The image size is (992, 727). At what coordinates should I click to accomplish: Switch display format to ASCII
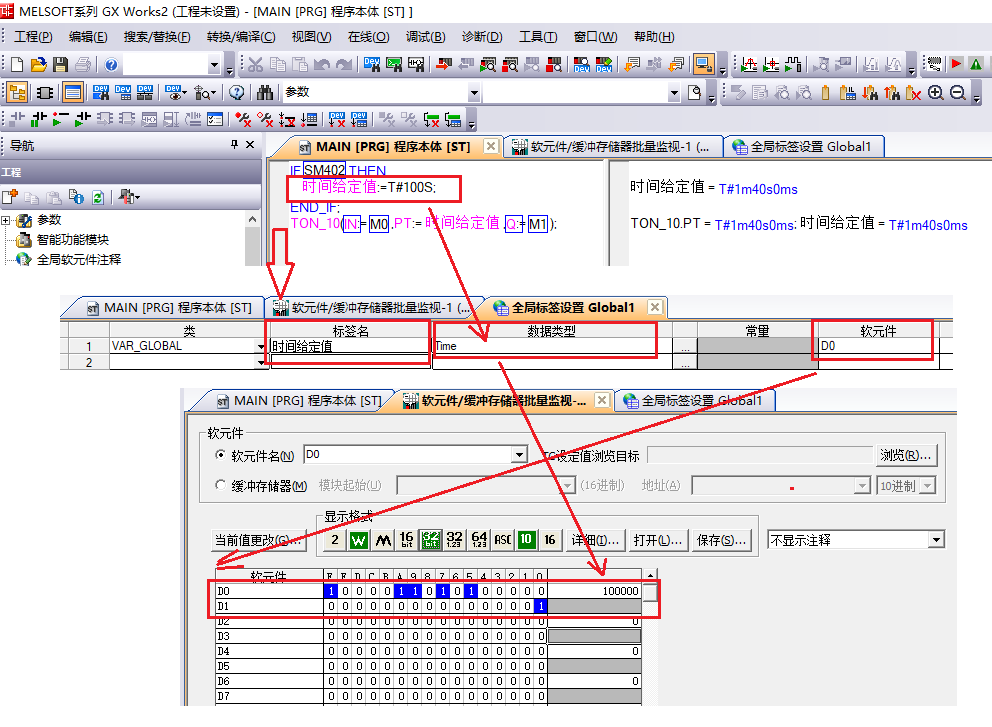coord(503,540)
